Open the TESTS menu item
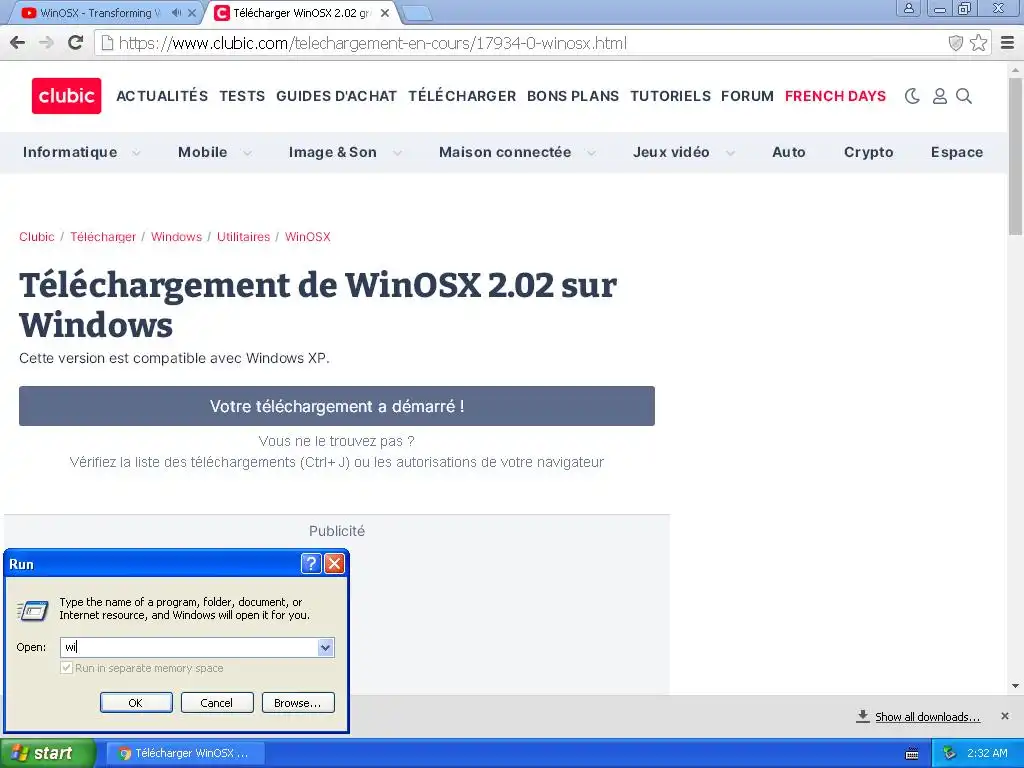The height and width of the screenshot is (768, 1024). (242, 96)
